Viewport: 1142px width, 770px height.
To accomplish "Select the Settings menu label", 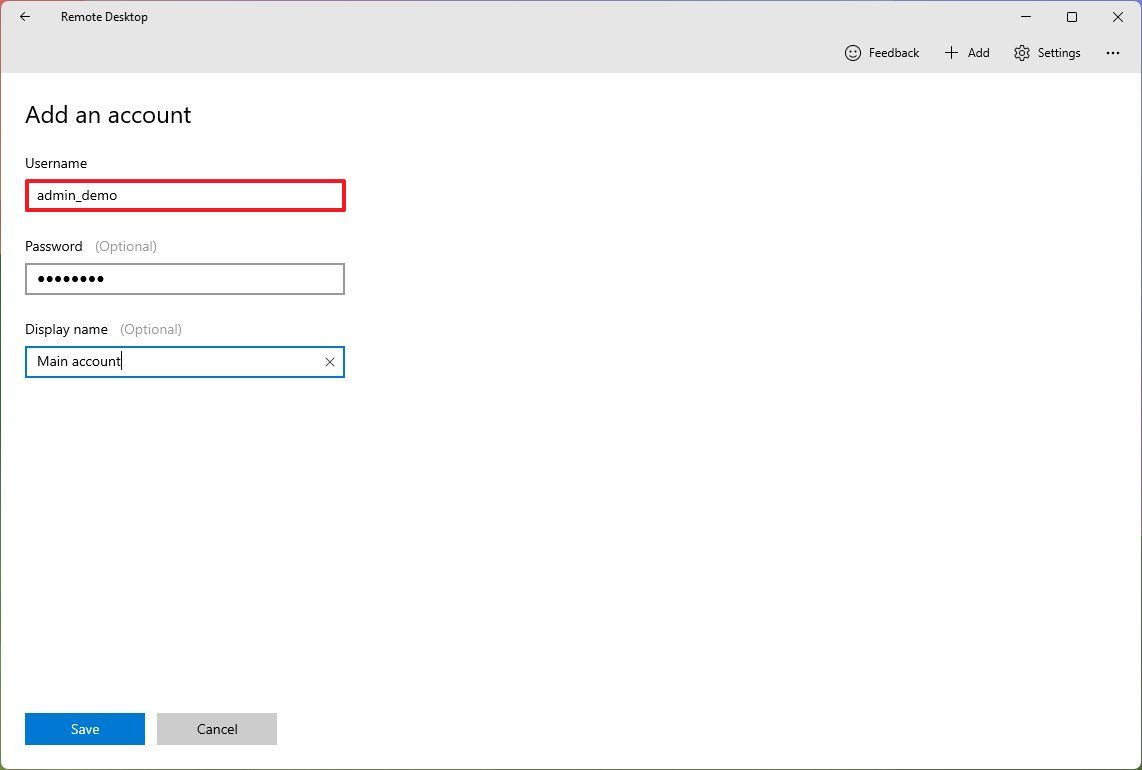I will 1059,53.
